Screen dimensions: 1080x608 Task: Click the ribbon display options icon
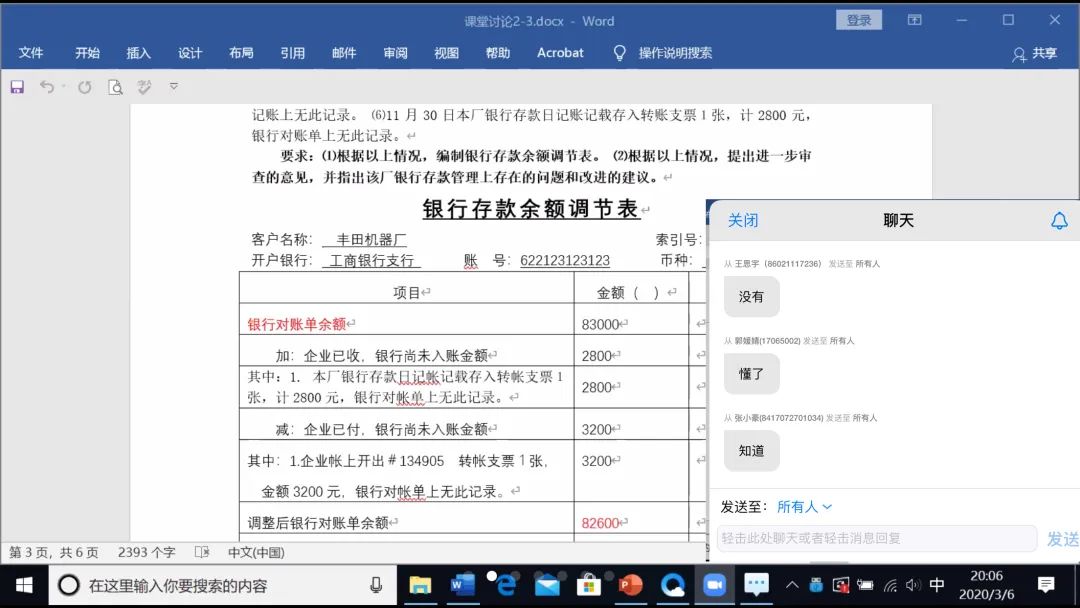pos(914,20)
